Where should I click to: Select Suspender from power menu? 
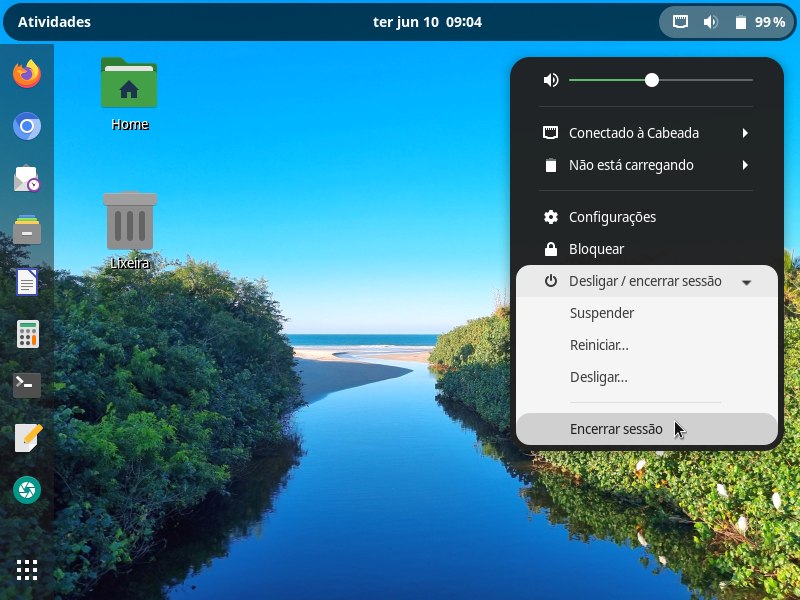[x=647, y=313]
